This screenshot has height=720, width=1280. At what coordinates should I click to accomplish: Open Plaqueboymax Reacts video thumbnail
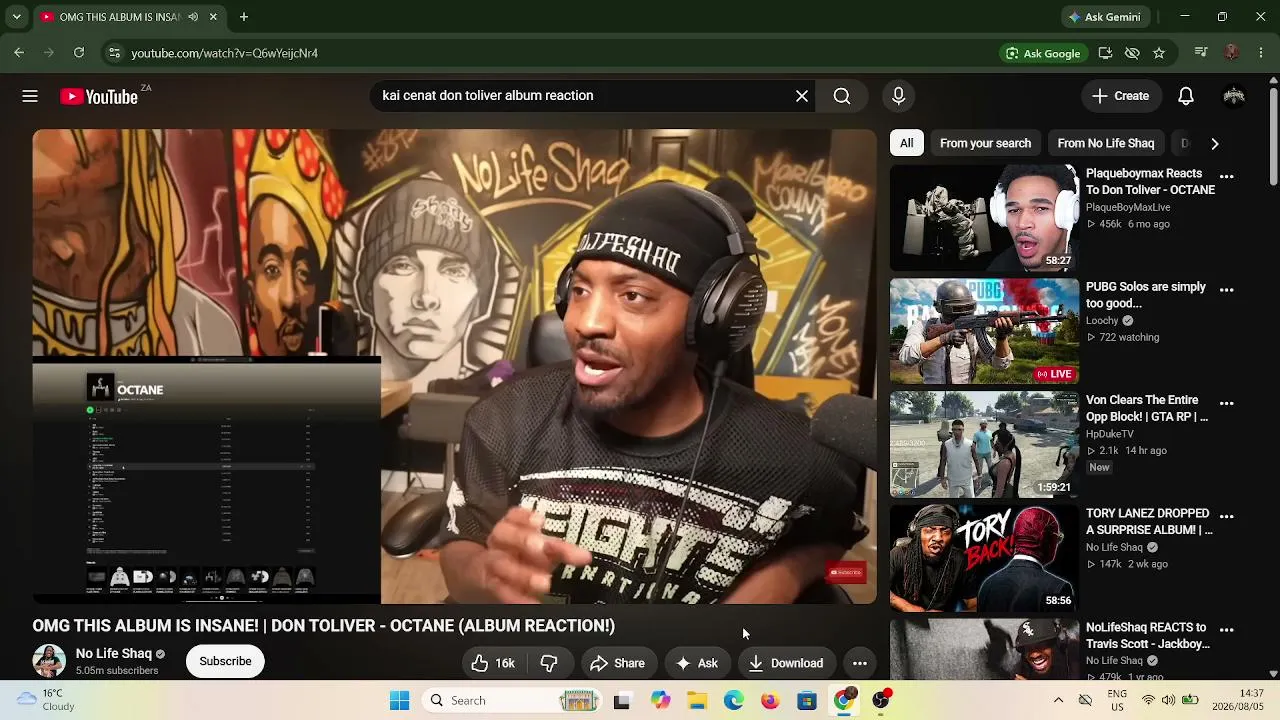coord(984,218)
